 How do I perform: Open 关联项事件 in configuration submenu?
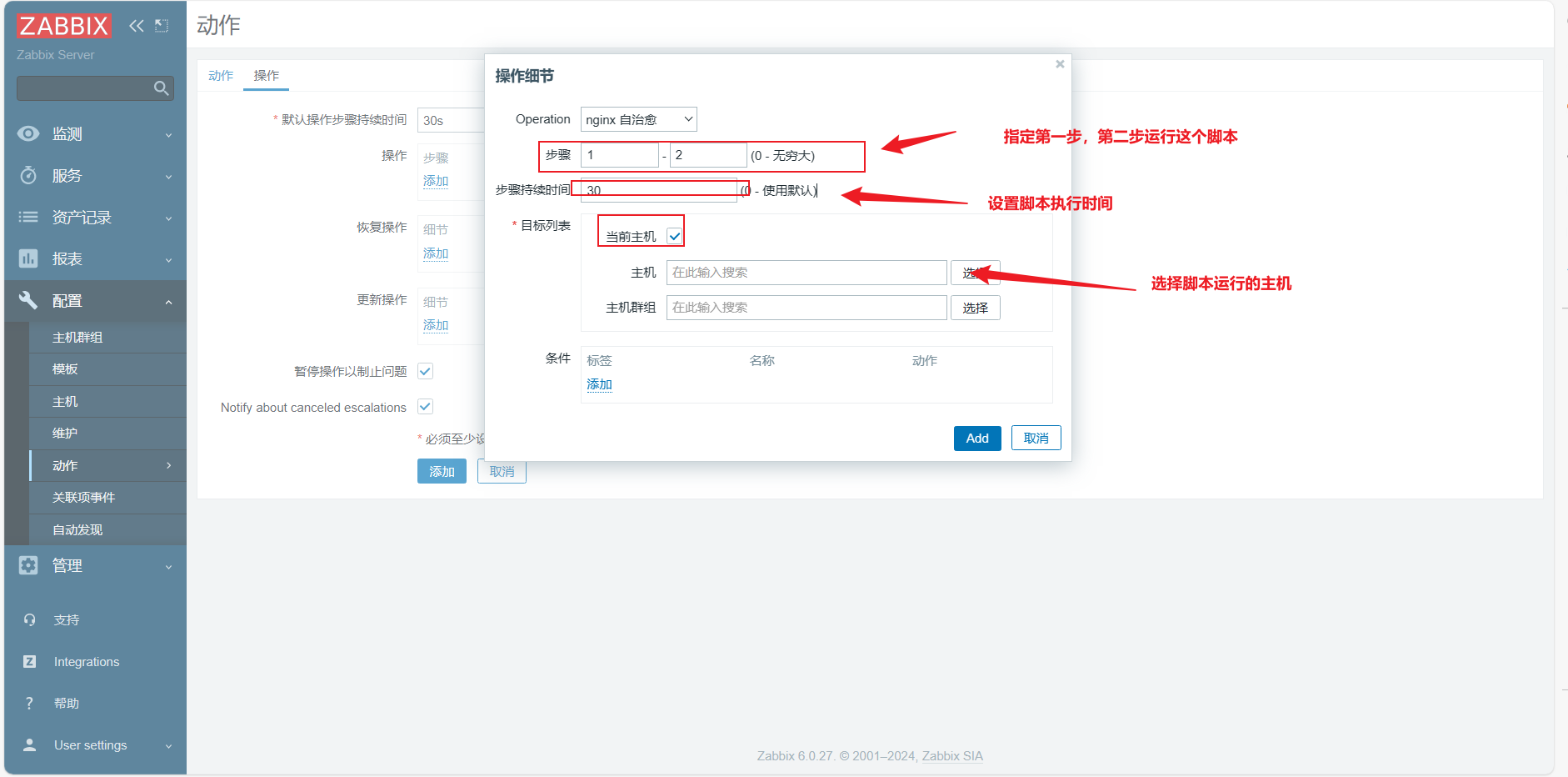coord(108,498)
